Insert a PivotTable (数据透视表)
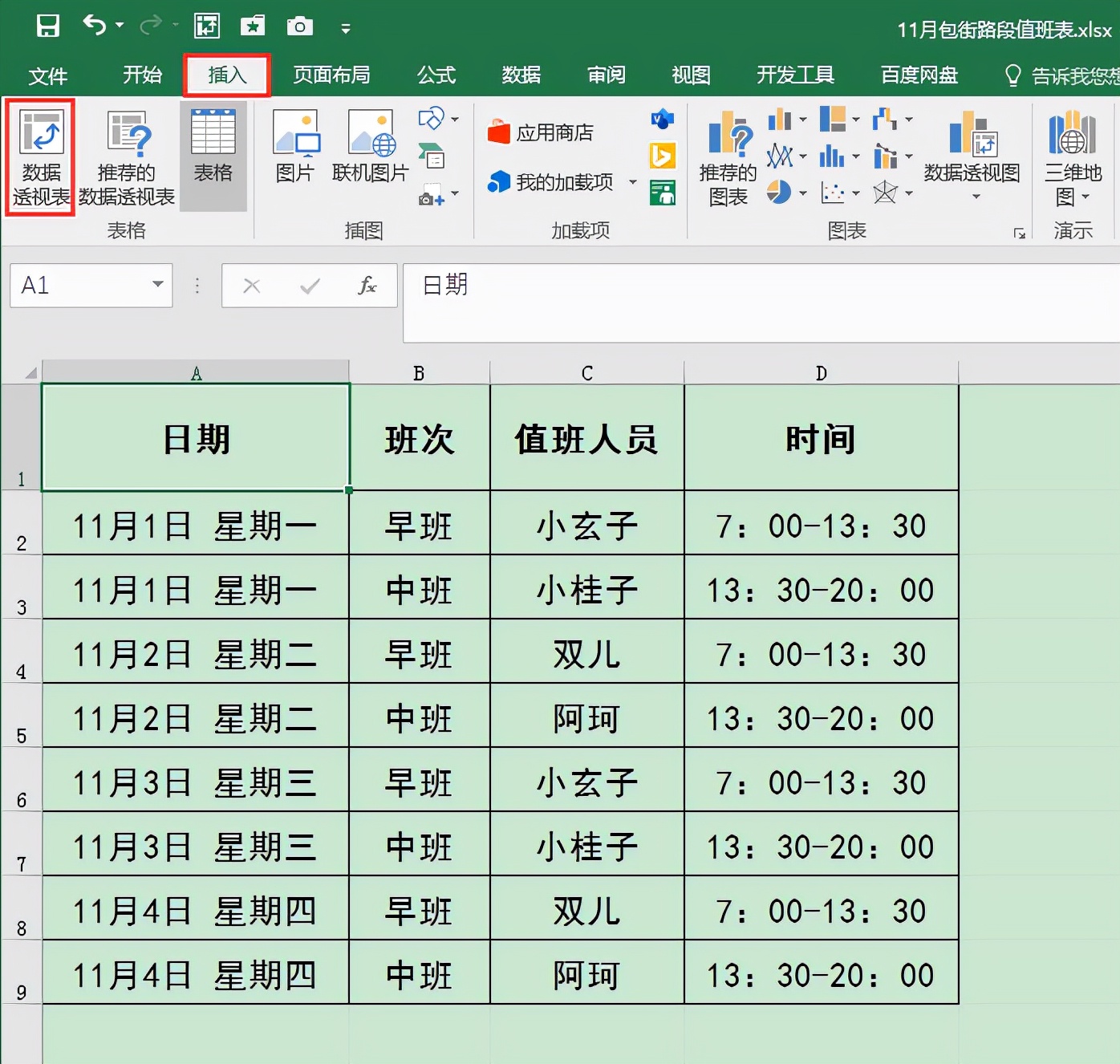 point(41,156)
